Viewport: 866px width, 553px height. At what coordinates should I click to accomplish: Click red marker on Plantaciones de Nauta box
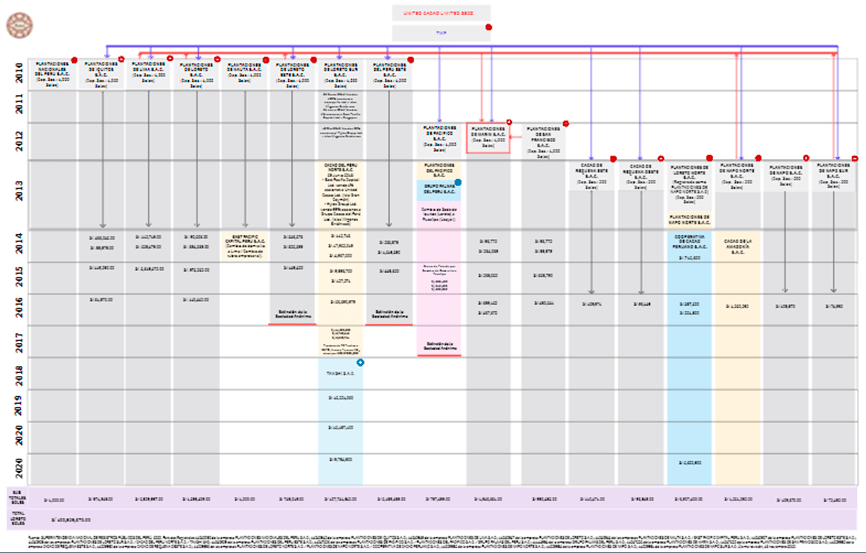(266, 60)
